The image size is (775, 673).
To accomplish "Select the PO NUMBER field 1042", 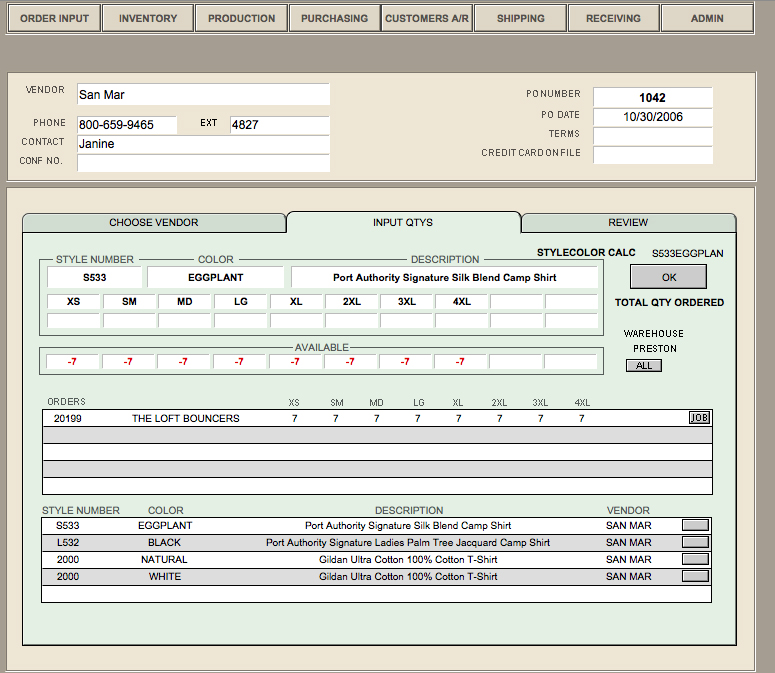I will click(x=652, y=97).
